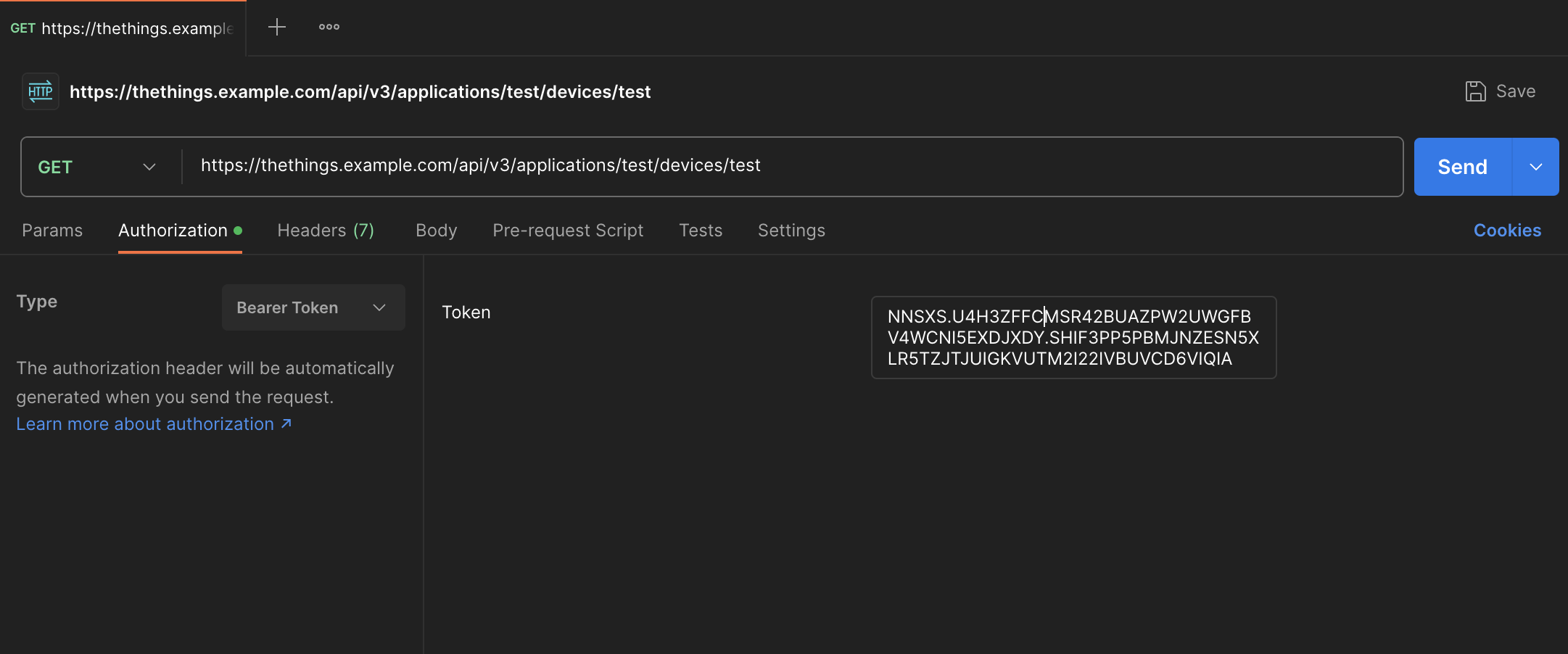The height and width of the screenshot is (654, 1568).
Task: Open the GET method dropdown
Action: point(149,166)
